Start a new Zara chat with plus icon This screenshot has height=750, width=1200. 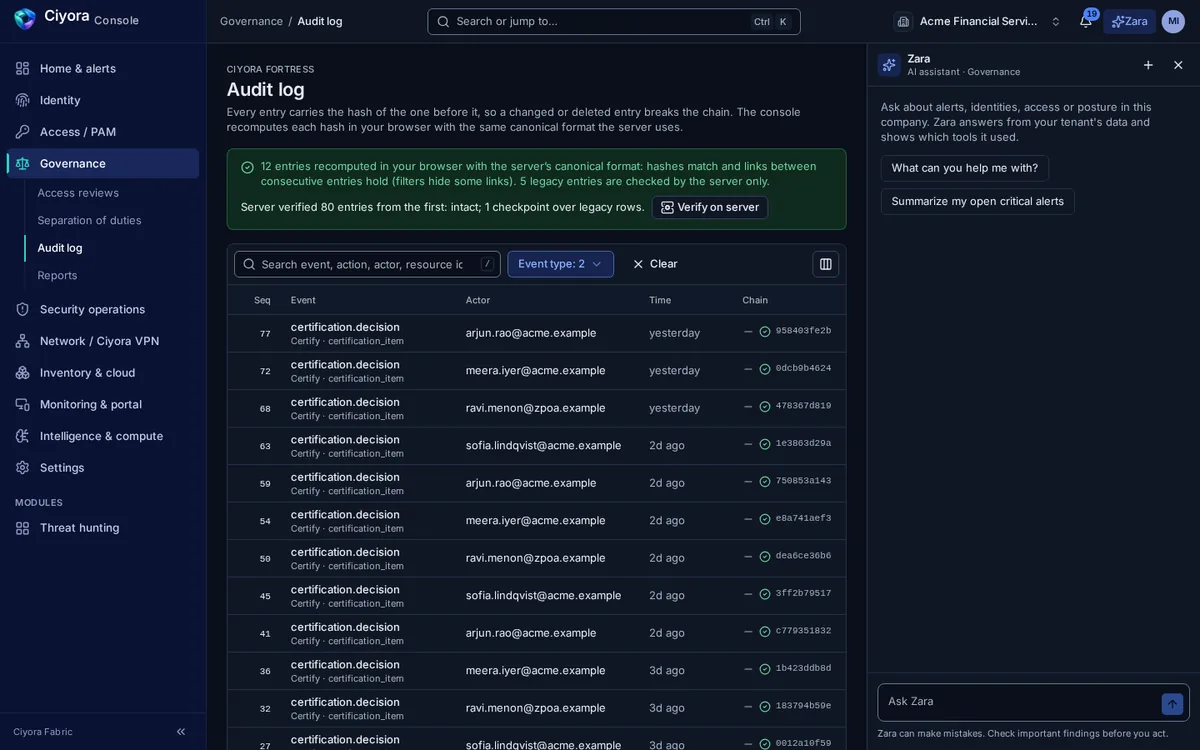tap(1148, 65)
